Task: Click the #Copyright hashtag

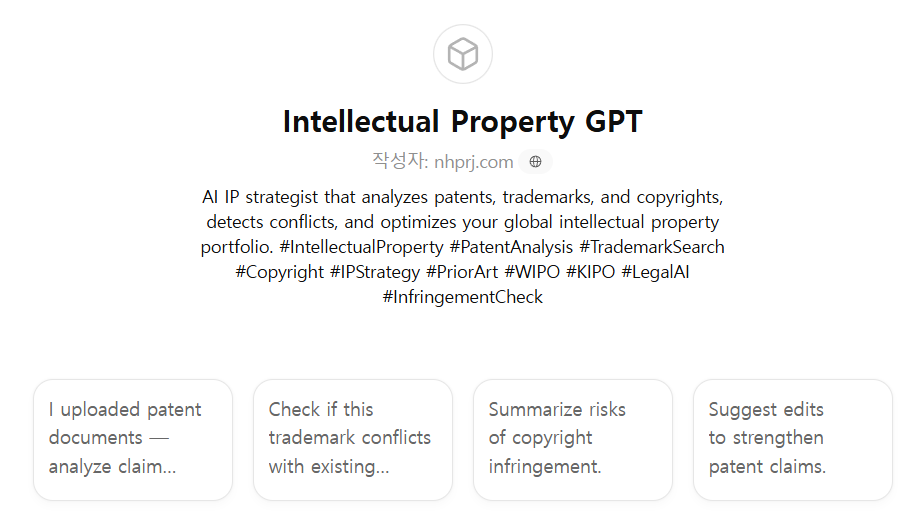Action: click(279, 272)
